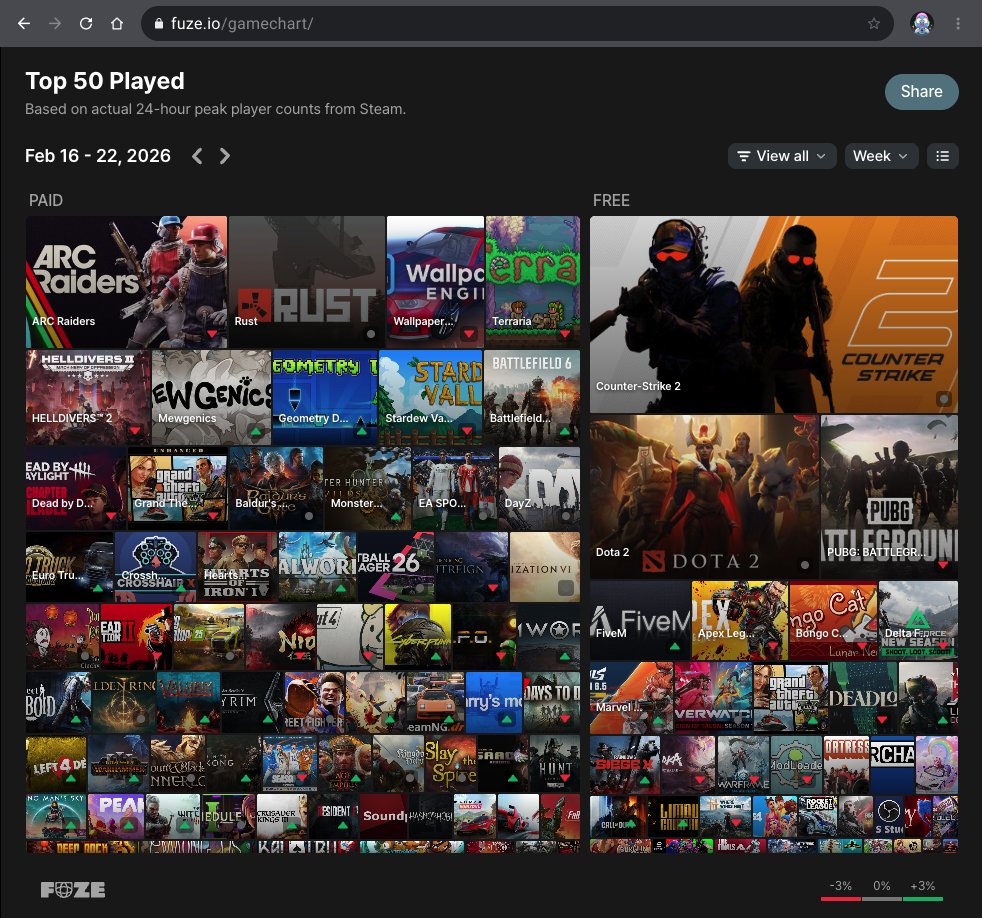Go back using the browser back arrow
The height and width of the screenshot is (918, 982).
(x=24, y=24)
